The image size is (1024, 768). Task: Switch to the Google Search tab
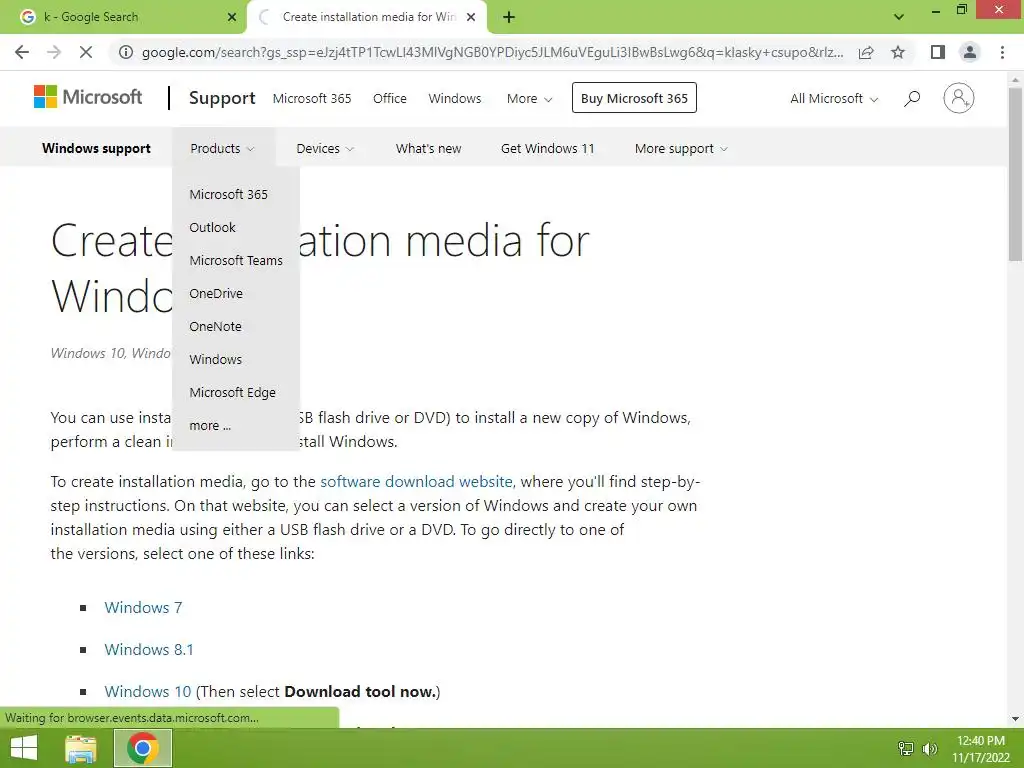pos(123,17)
